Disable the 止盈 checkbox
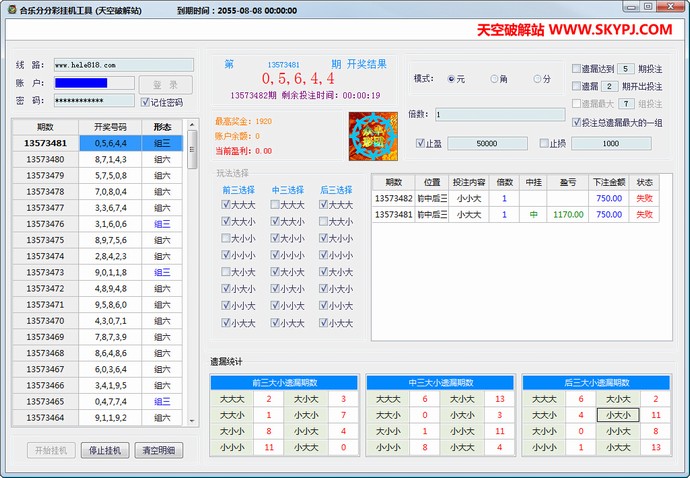 click(x=422, y=143)
